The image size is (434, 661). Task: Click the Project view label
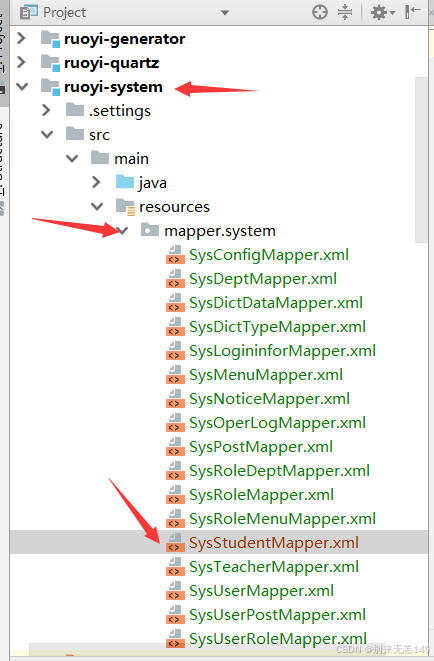click(64, 13)
